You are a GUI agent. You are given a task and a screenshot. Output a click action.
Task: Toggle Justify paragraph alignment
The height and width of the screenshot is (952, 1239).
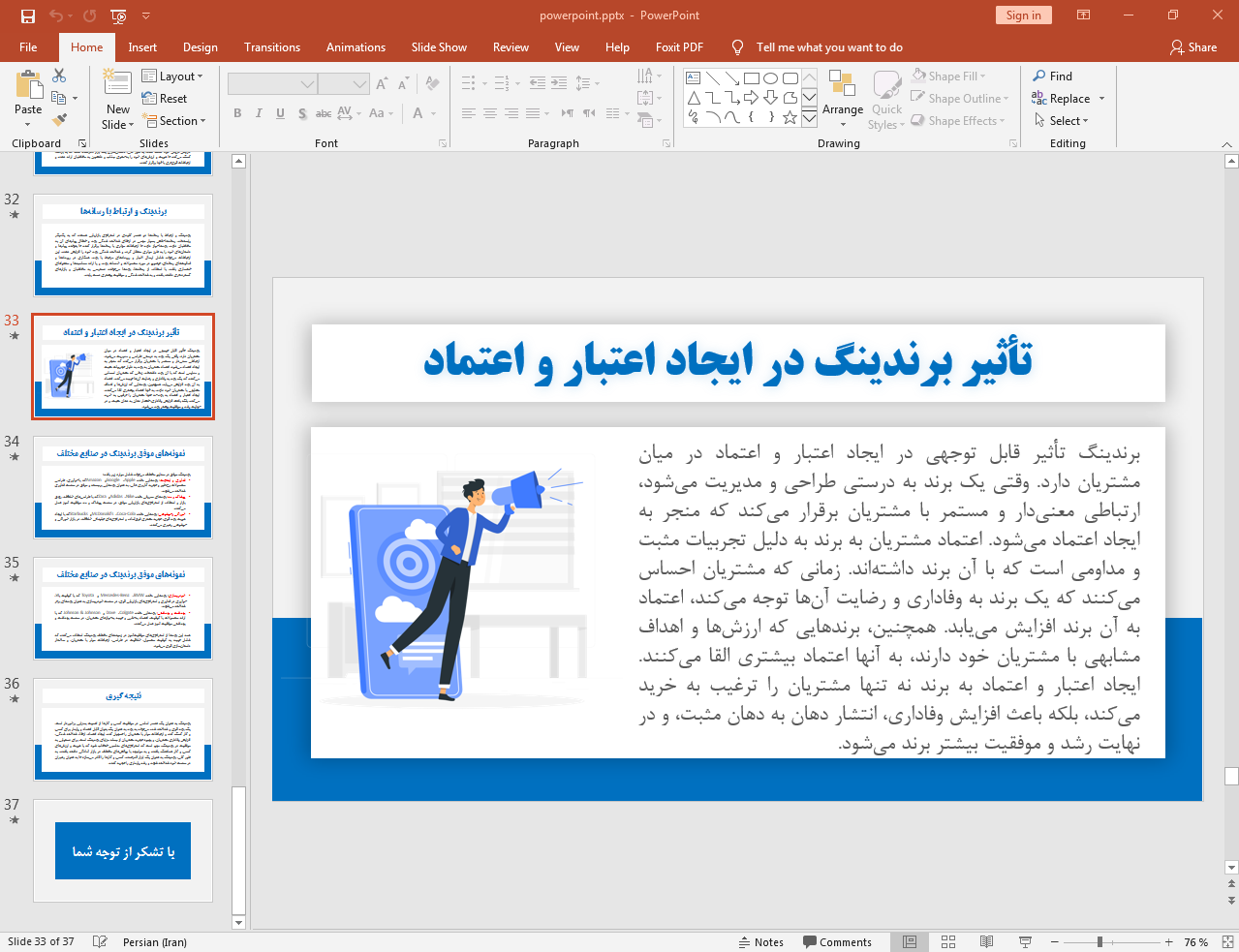(x=533, y=113)
